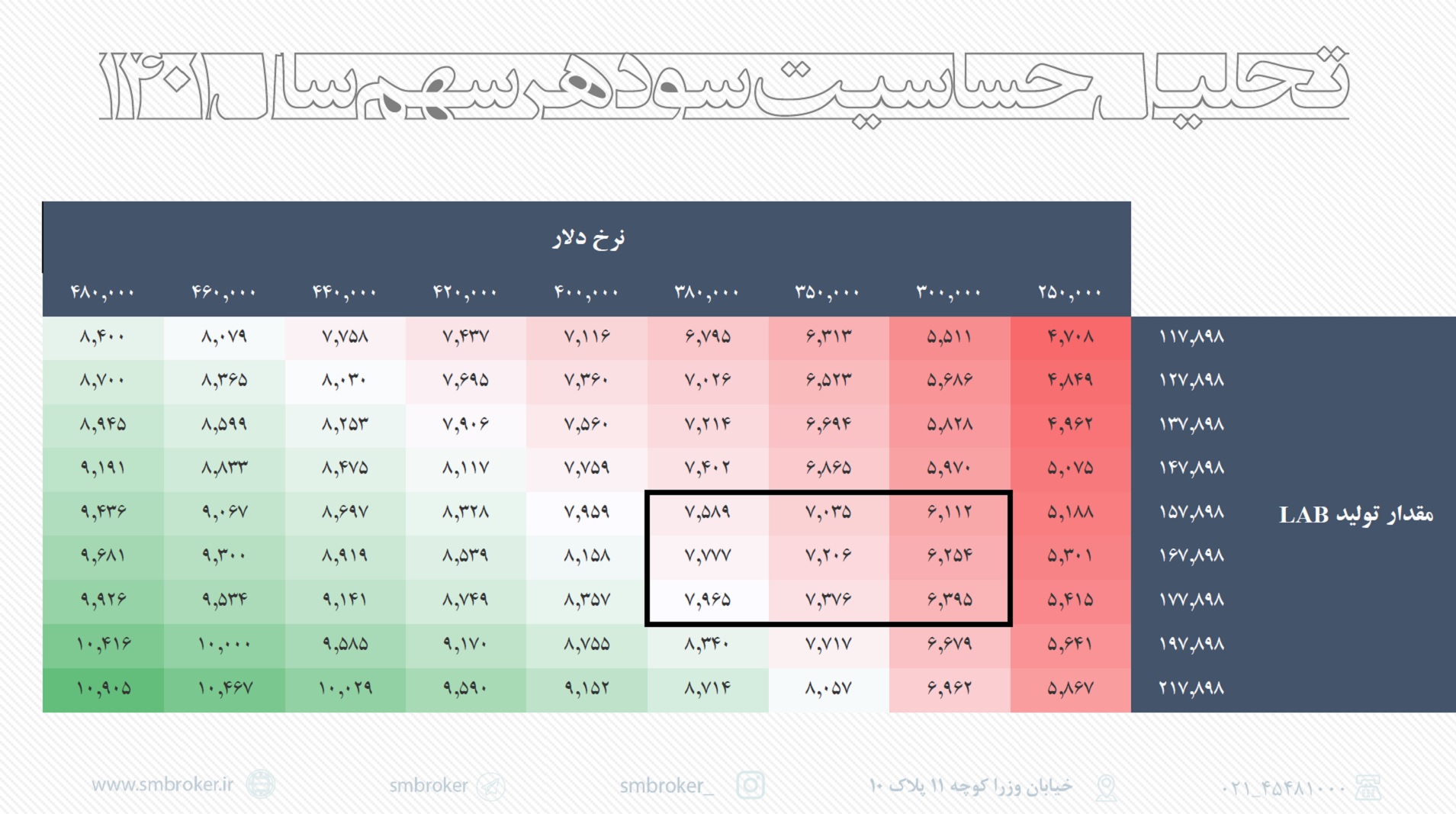This screenshot has height=814, width=1456.
Task: Select the 250,000 dollar rate column header
Action: pos(1069,292)
